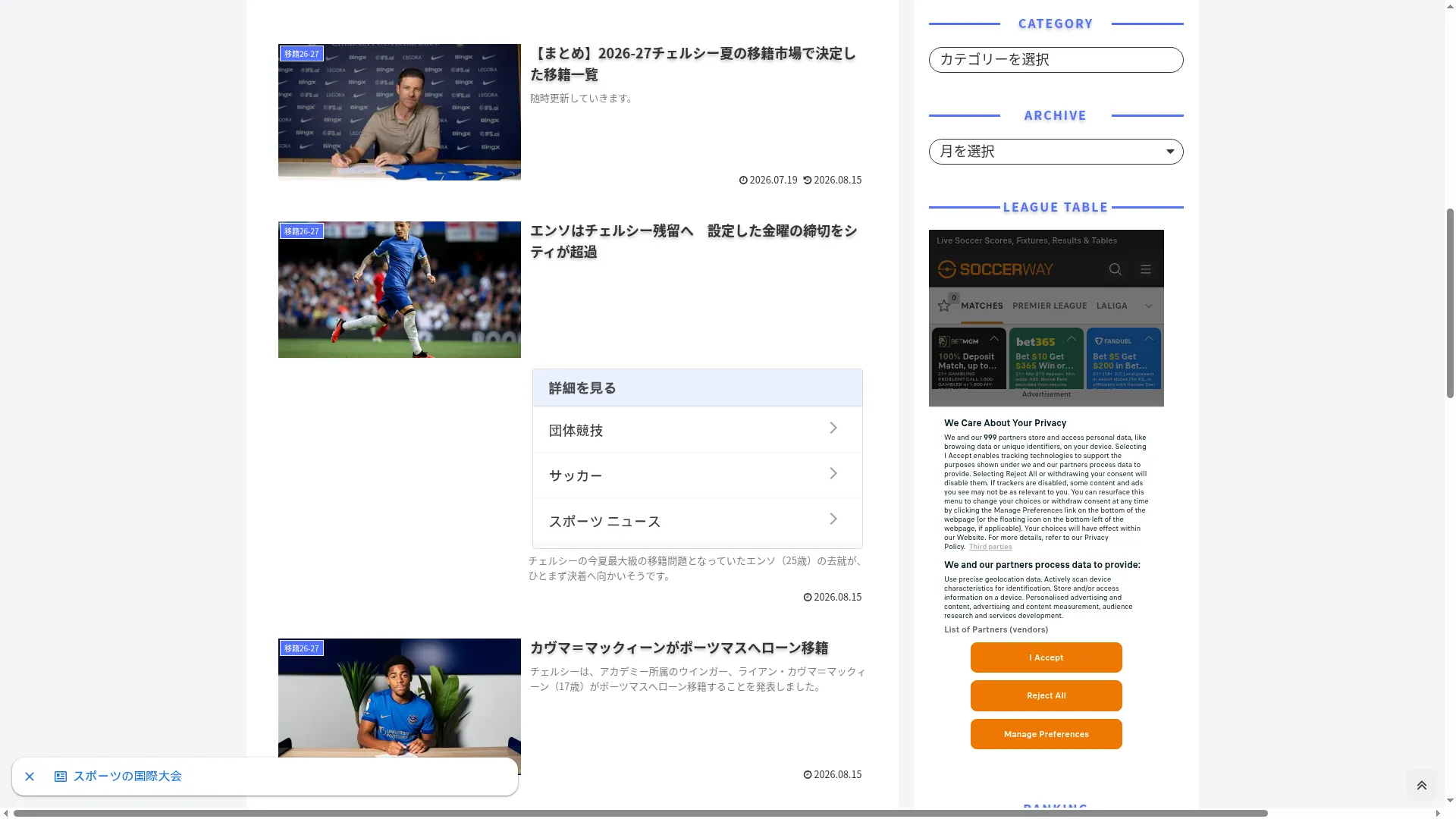The width and height of the screenshot is (1456, 819).
Task: Collapse the bet365 ad card chevron
Action: tap(1072, 339)
